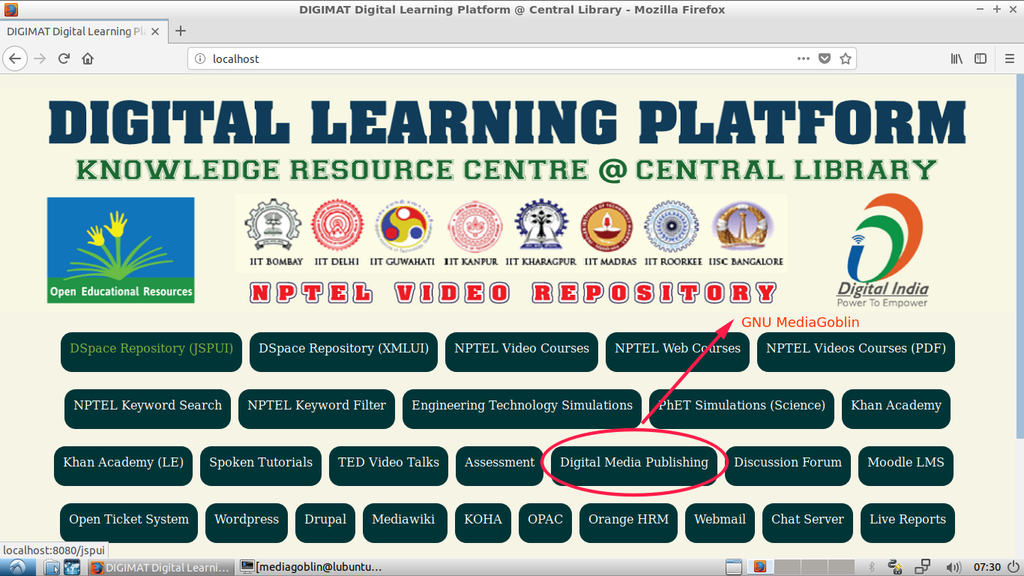Open Digital Media Publishing link
1024x576 pixels.
[633, 463]
